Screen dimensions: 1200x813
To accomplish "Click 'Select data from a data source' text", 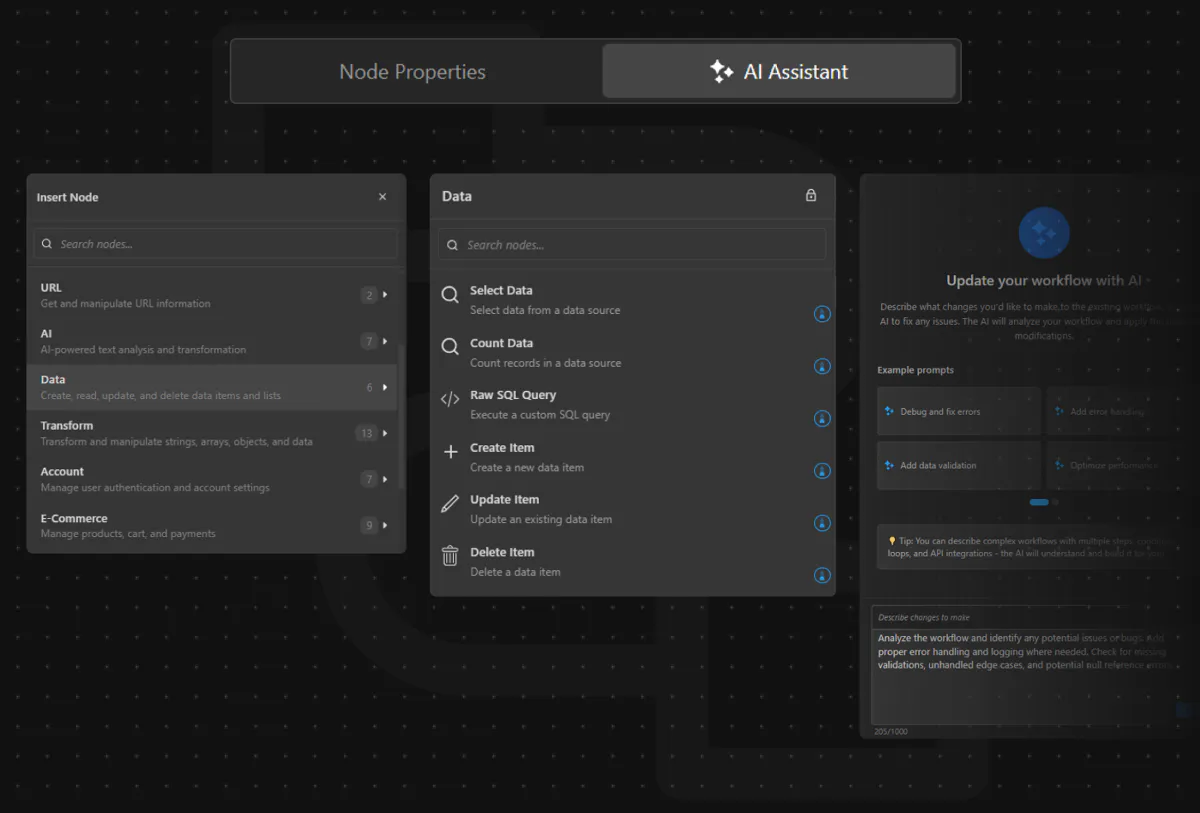I will 545,310.
